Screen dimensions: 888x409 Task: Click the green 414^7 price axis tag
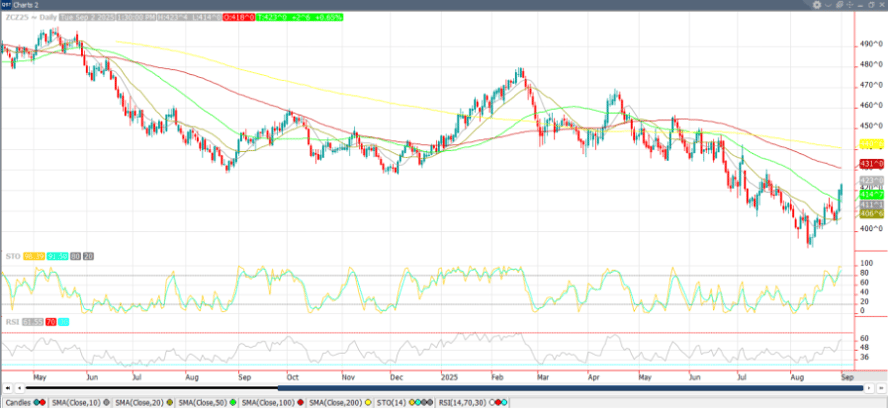[871, 194]
